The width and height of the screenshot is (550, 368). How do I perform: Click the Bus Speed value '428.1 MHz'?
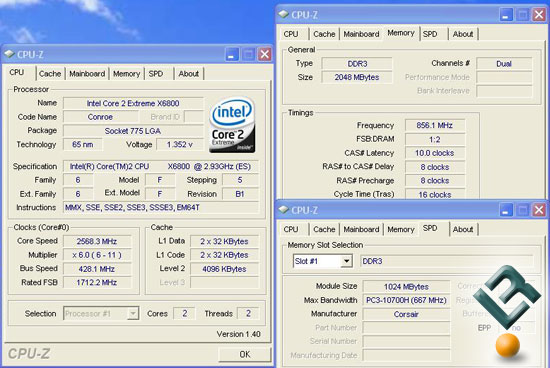click(97, 269)
